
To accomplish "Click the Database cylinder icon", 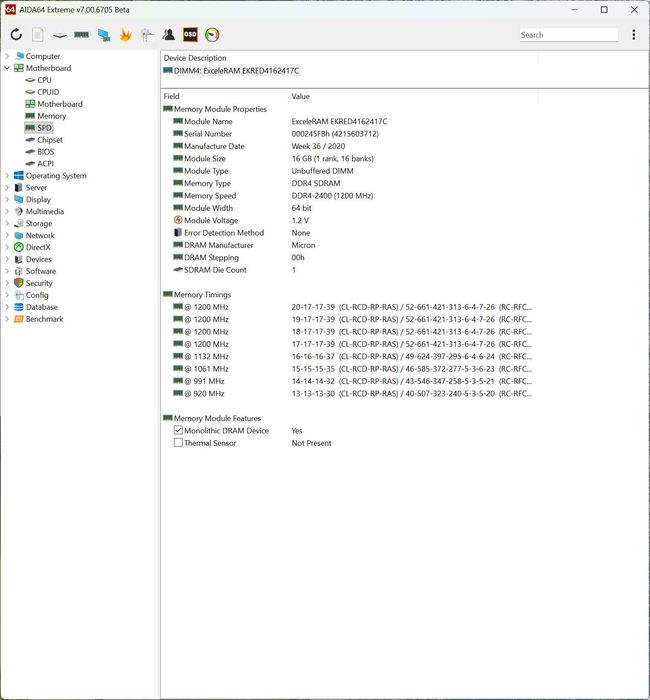I will (x=19, y=307).
